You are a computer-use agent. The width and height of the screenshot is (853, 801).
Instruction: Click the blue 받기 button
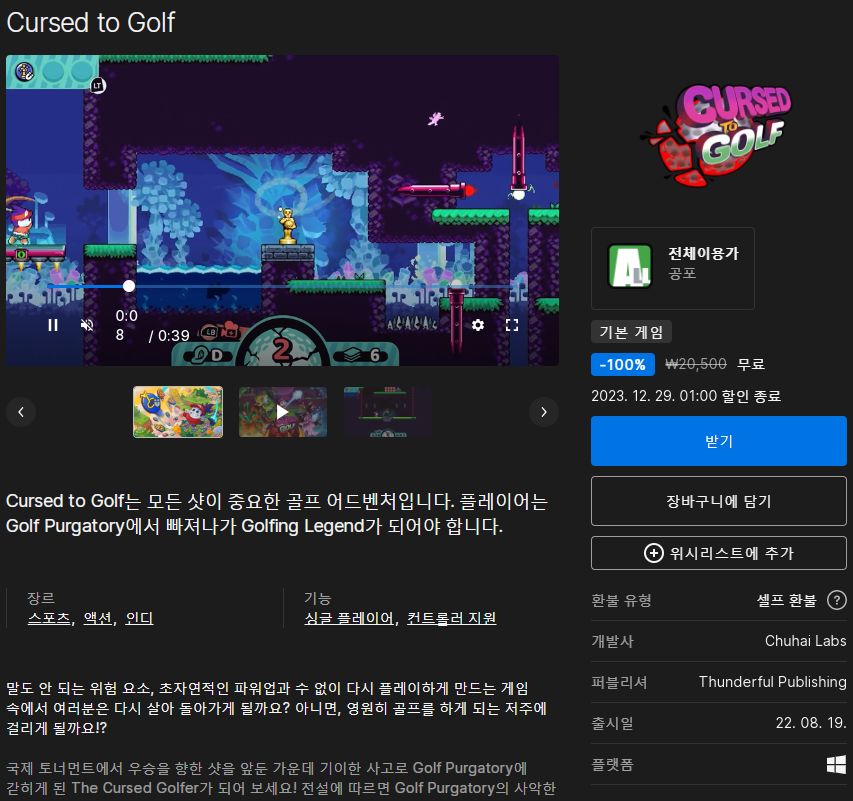pyautogui.click(x=719, y=441)
